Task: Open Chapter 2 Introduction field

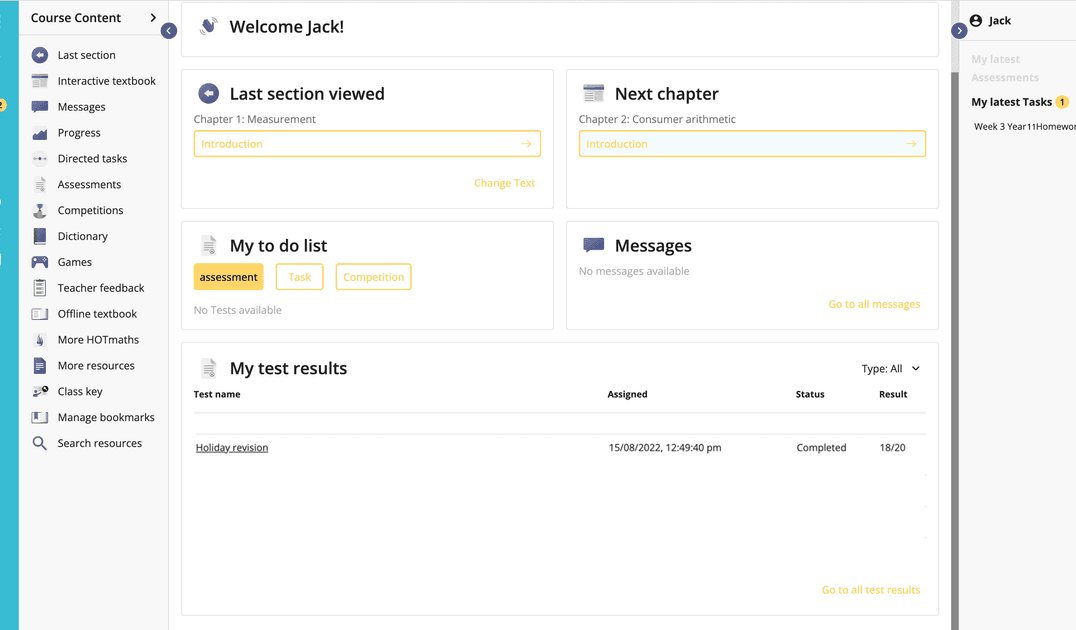Action: [751, 144]
